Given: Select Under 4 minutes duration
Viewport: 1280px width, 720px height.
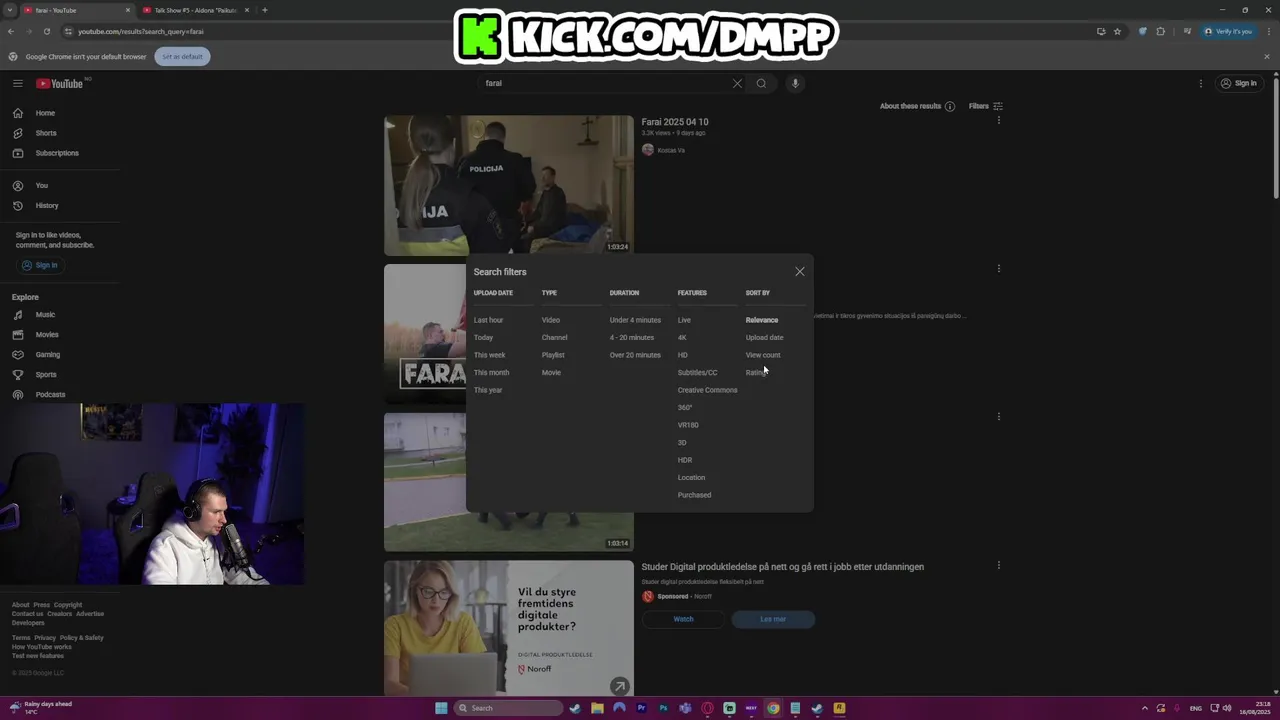Looking at the screenshot, I should [x=635, y=320].
